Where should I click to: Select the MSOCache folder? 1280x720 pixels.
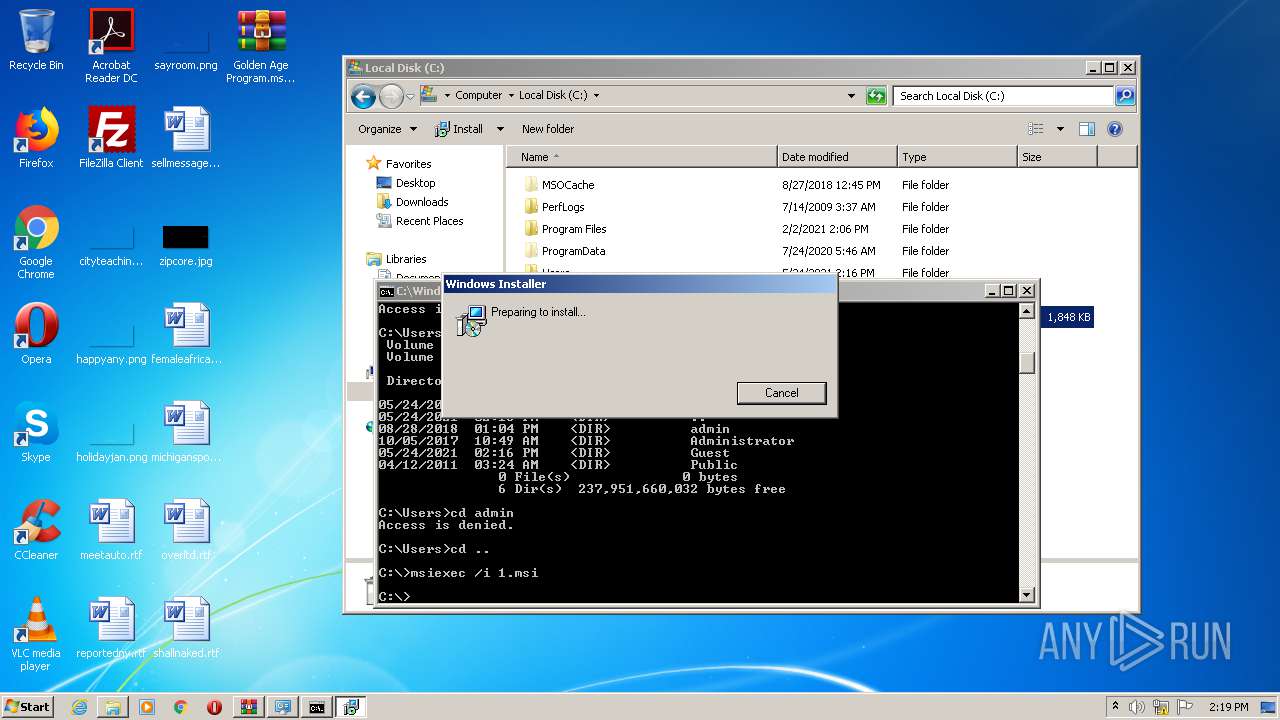tap(568, 185)
